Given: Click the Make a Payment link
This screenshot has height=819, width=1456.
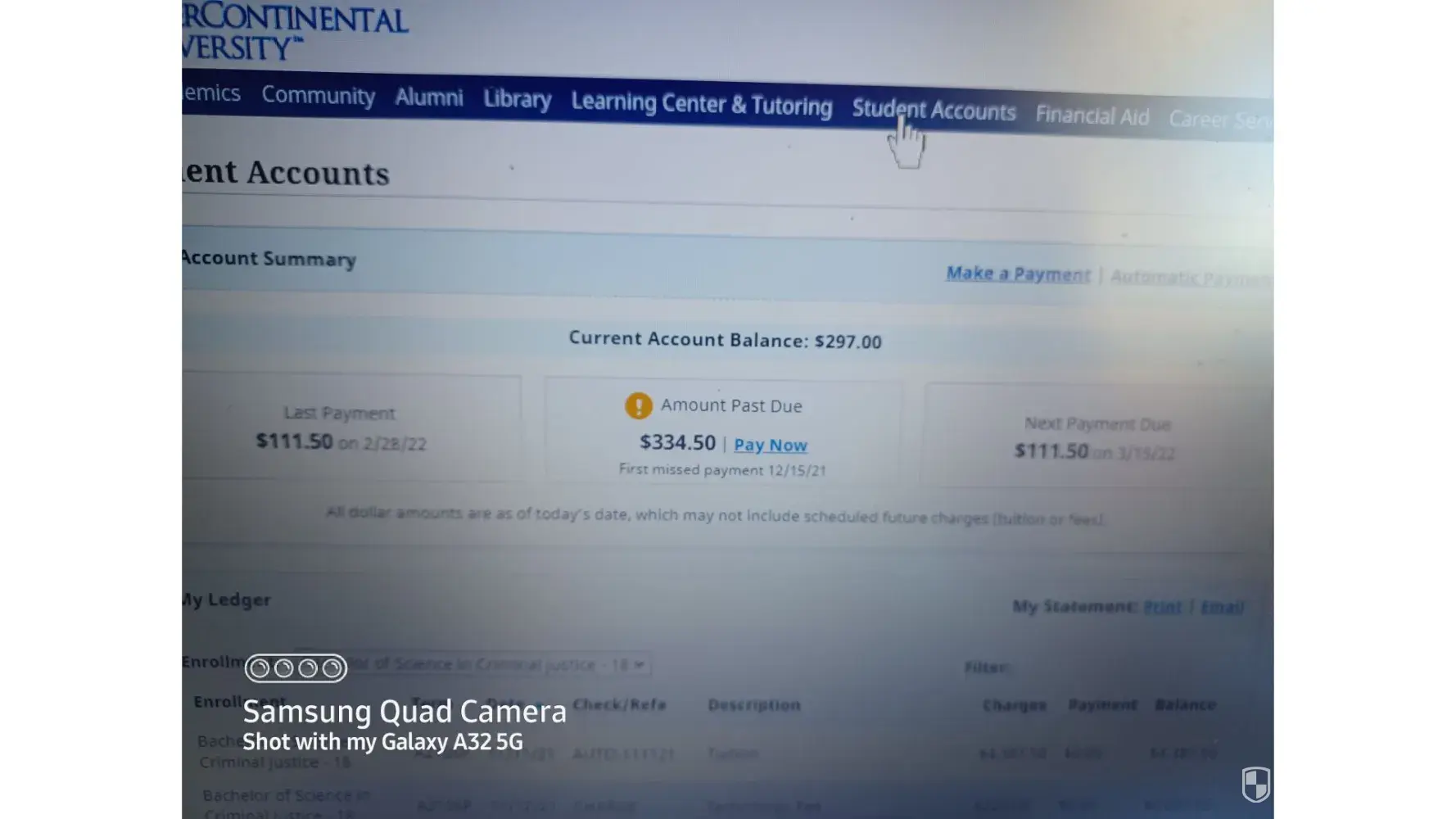Looking at the screenshot, I should click(1018, 274).
